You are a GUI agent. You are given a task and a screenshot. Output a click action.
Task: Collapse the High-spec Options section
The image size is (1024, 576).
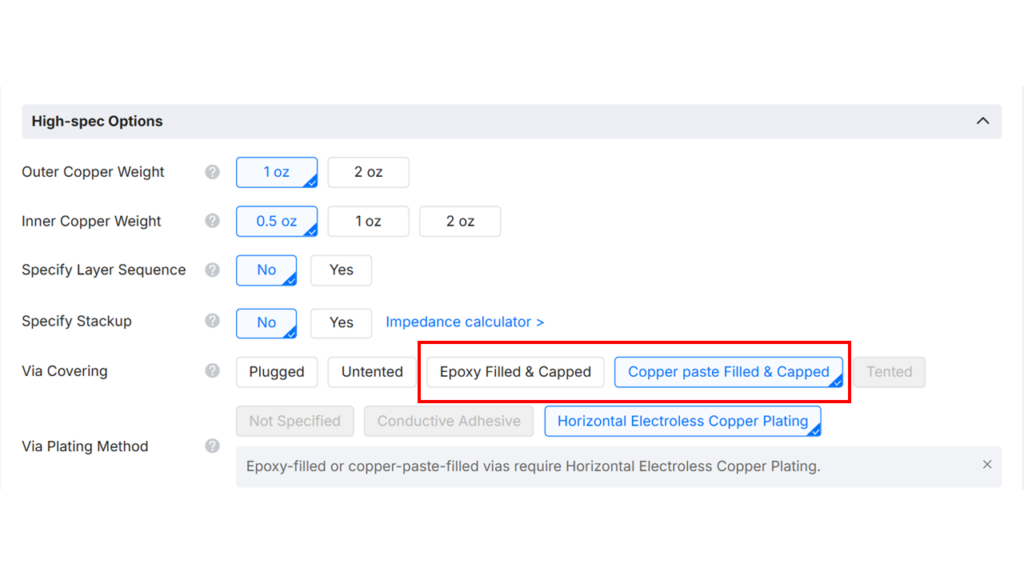click(983, 121)
